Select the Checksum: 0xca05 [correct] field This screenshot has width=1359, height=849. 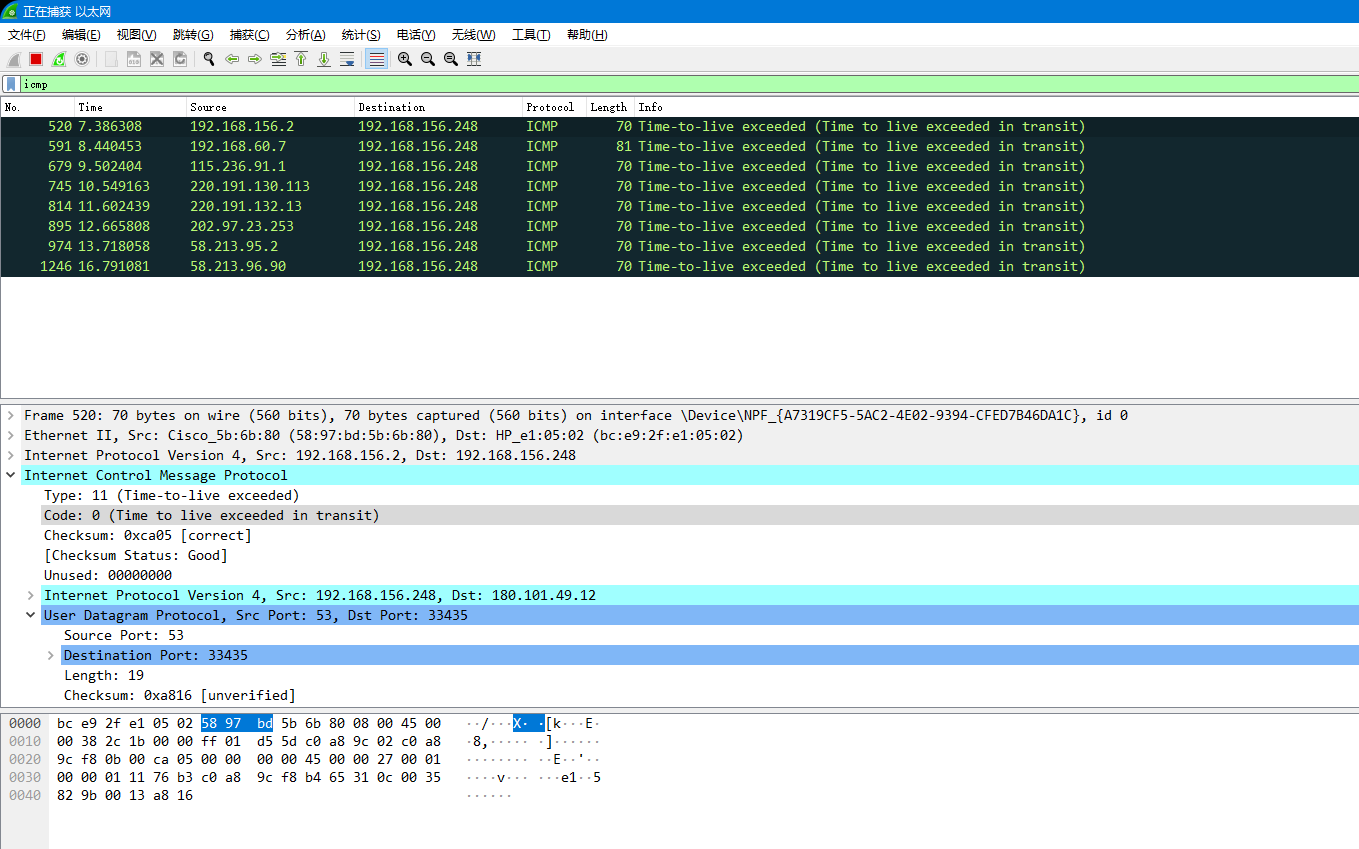click(x=147, y=535)
